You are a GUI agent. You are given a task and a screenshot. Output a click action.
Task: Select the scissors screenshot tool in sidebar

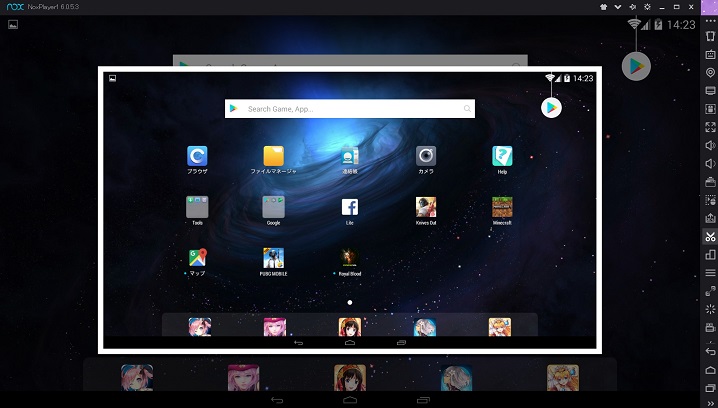click(710, 236)
